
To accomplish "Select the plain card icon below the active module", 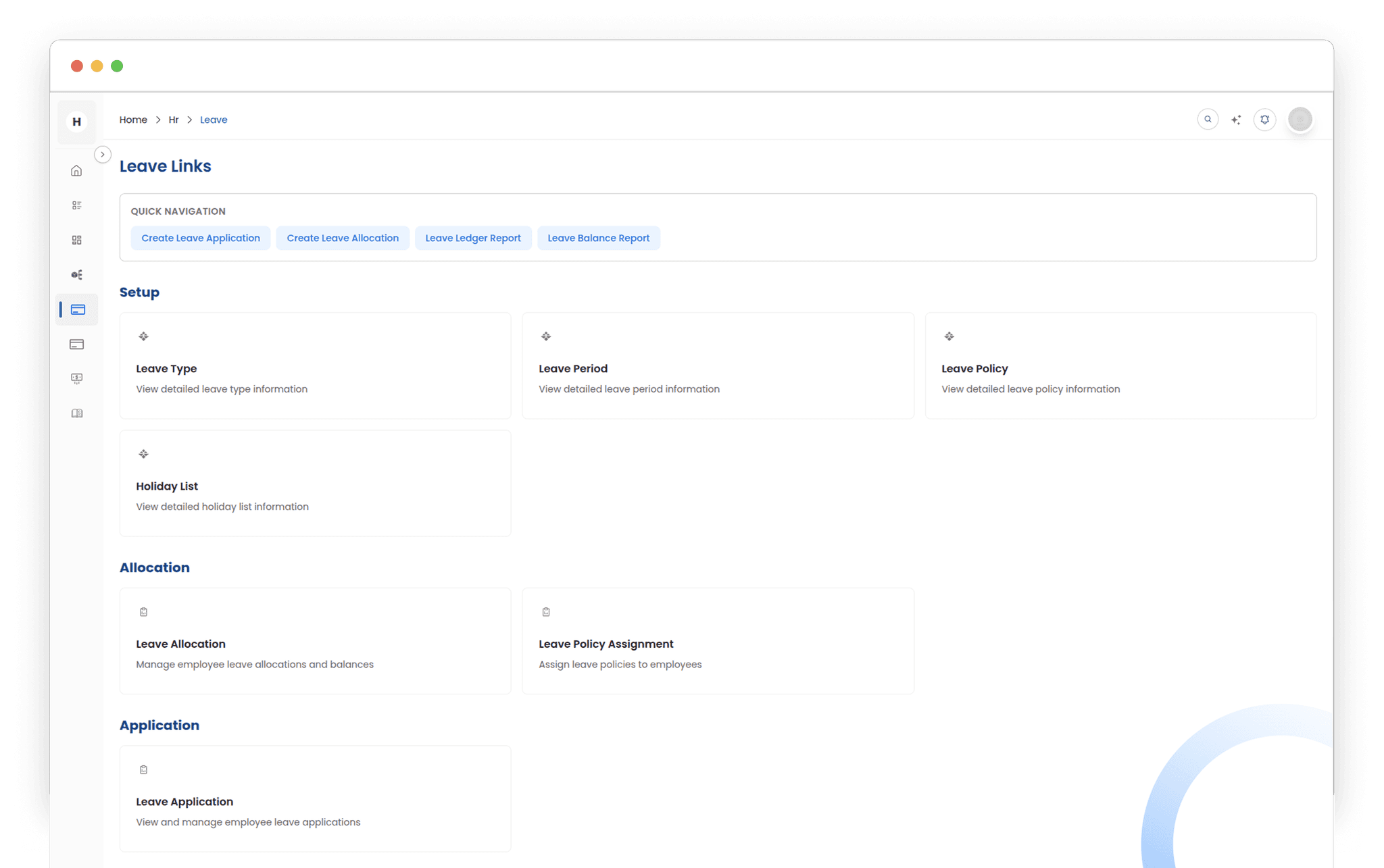I will pyautogui.click(x=76, y=344).
